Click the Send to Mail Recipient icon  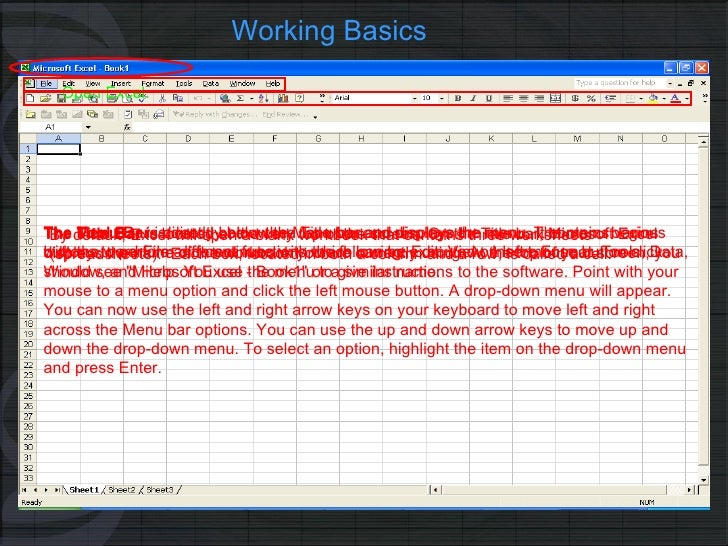point(159,114)
